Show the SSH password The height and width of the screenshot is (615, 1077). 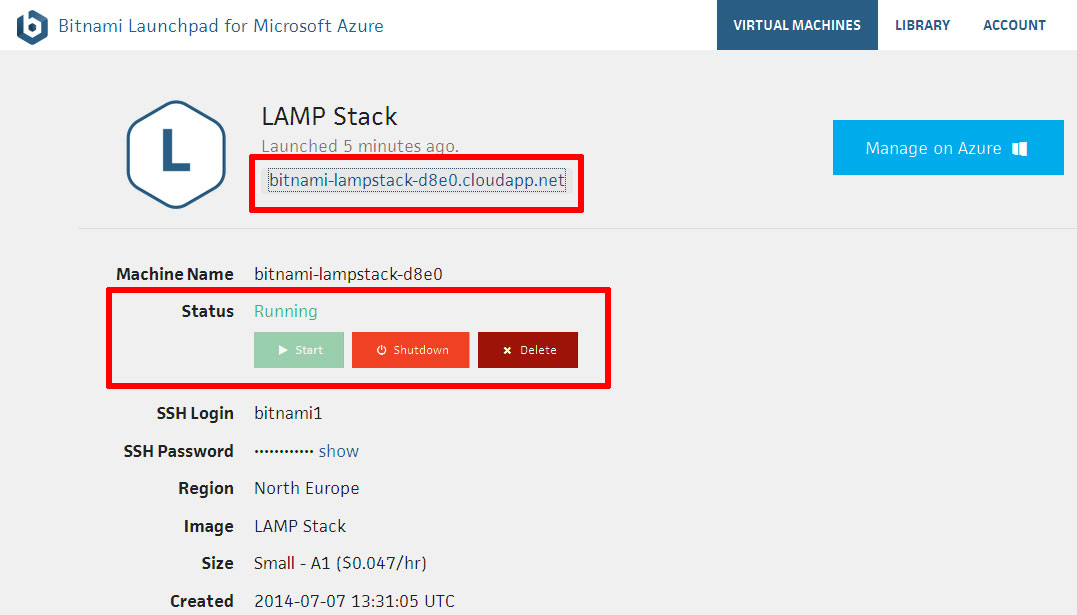point(339,451)
